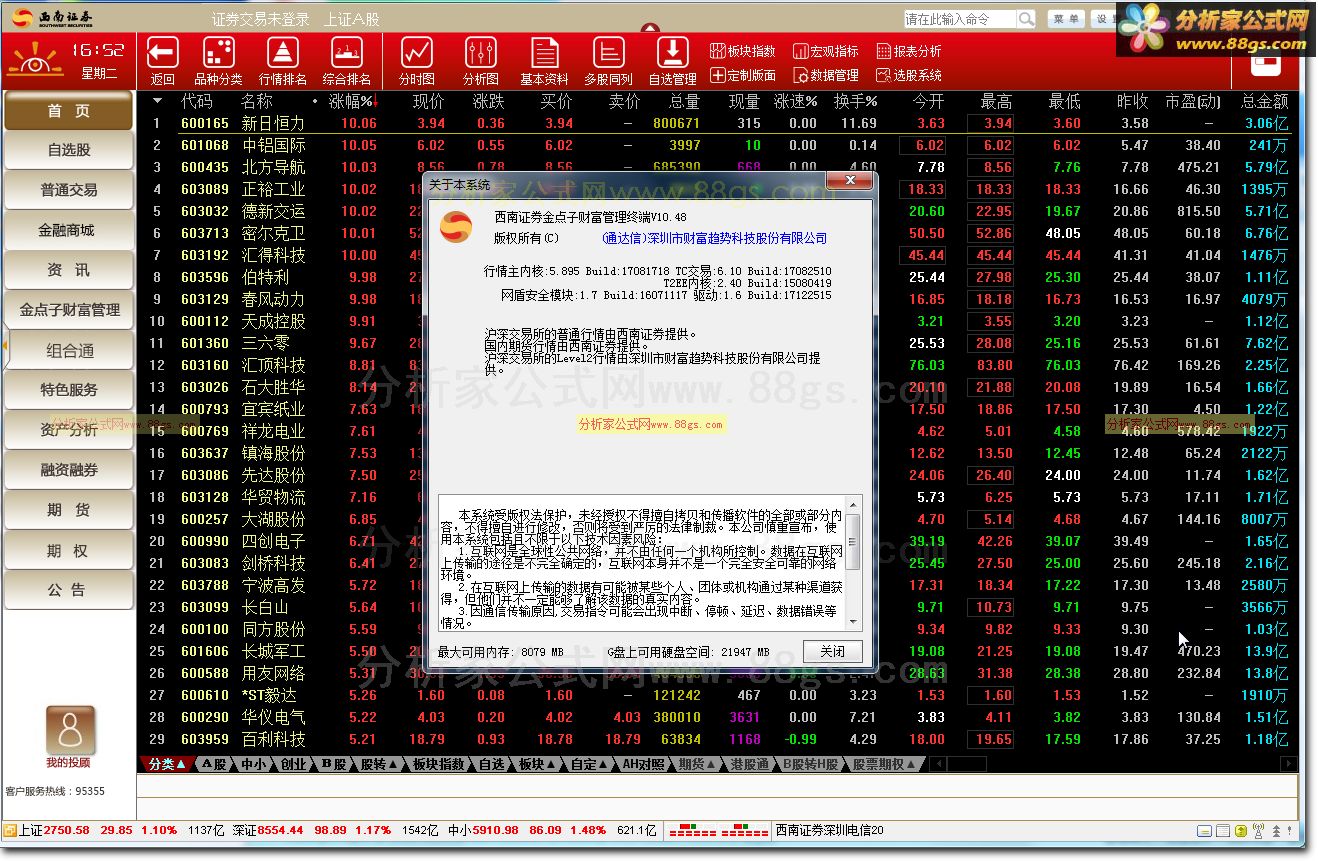The height and width of the screenshot is (861, 1318).
Task: Switch to 港股通 bottom tab
Action: click(x=750, y=764)
